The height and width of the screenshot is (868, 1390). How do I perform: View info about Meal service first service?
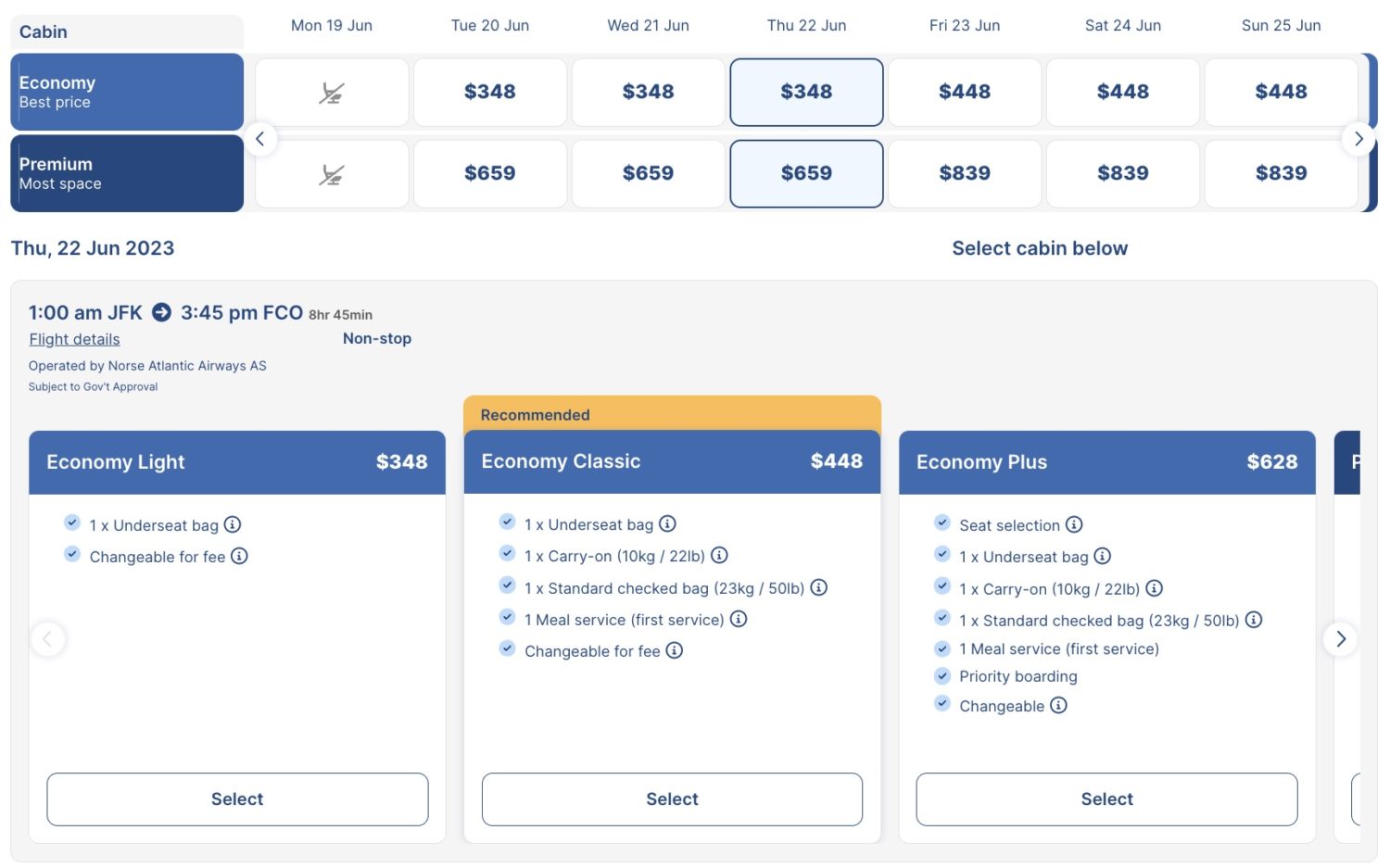(x=739, y=620)
